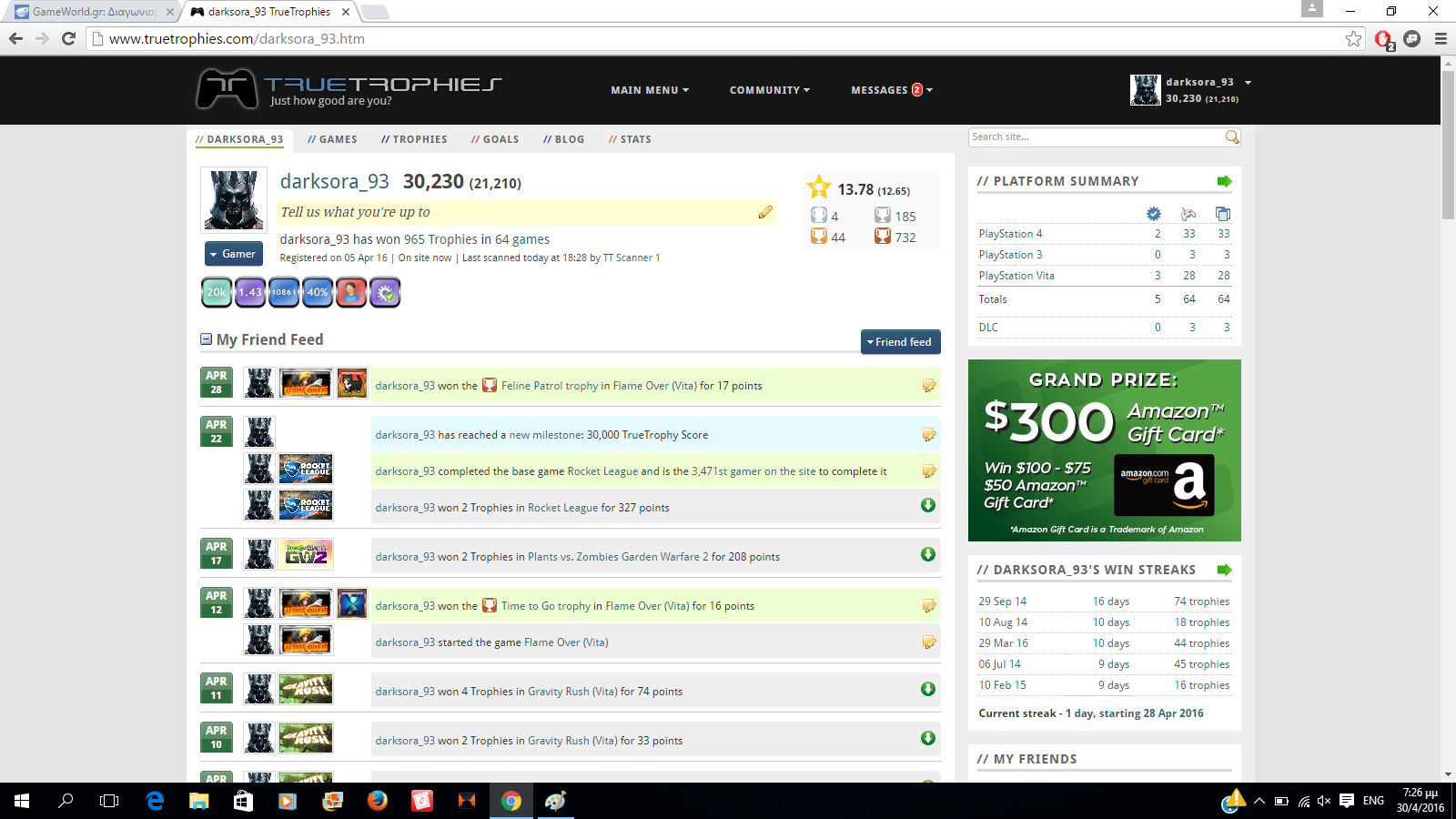Screen dimensions: 1456x819
Task: Select the Blog tab
Action: tap(564, 139)
